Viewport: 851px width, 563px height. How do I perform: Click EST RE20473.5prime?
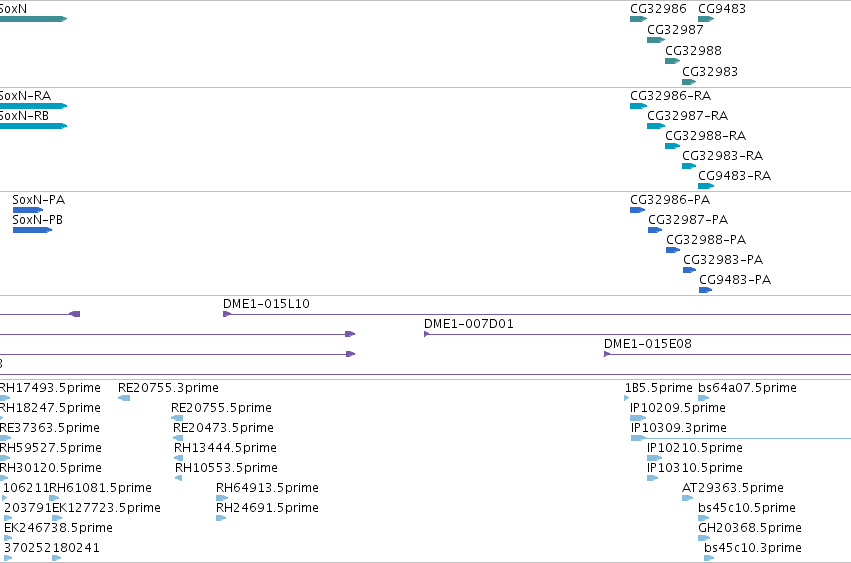(223, 428)
